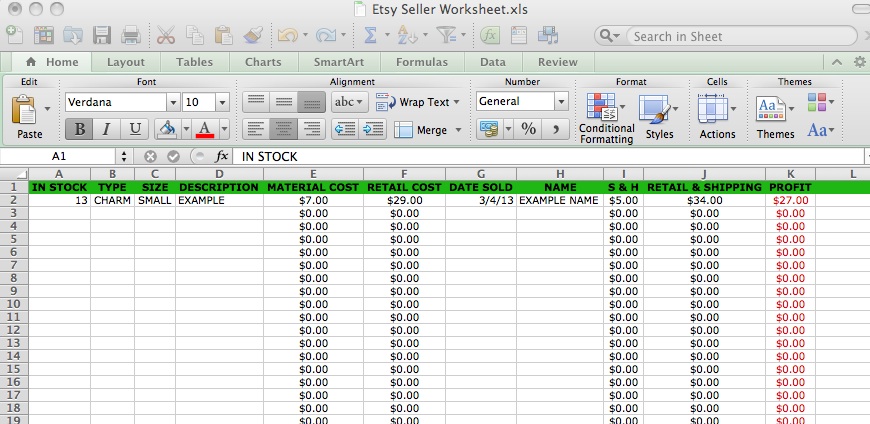Open the abc text orientation dropdown

pos(350,102)
